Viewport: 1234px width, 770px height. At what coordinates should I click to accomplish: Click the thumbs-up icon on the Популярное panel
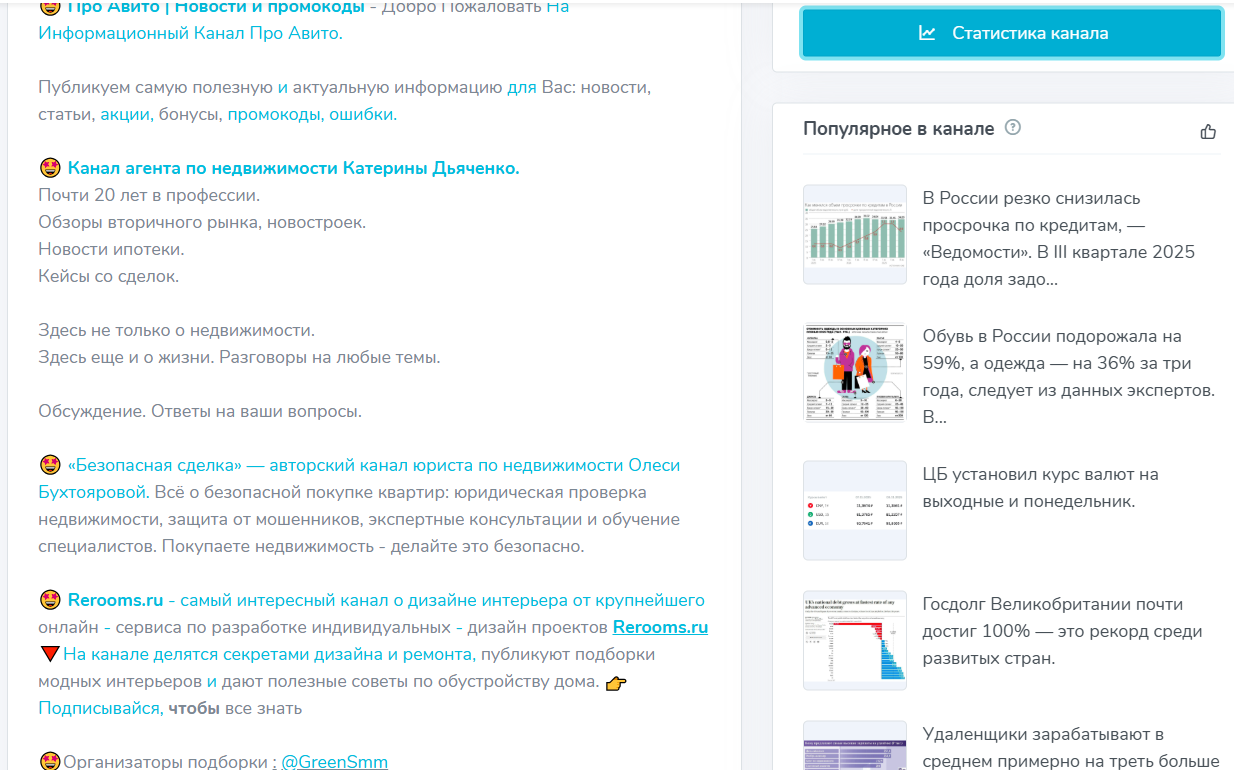1209,130
